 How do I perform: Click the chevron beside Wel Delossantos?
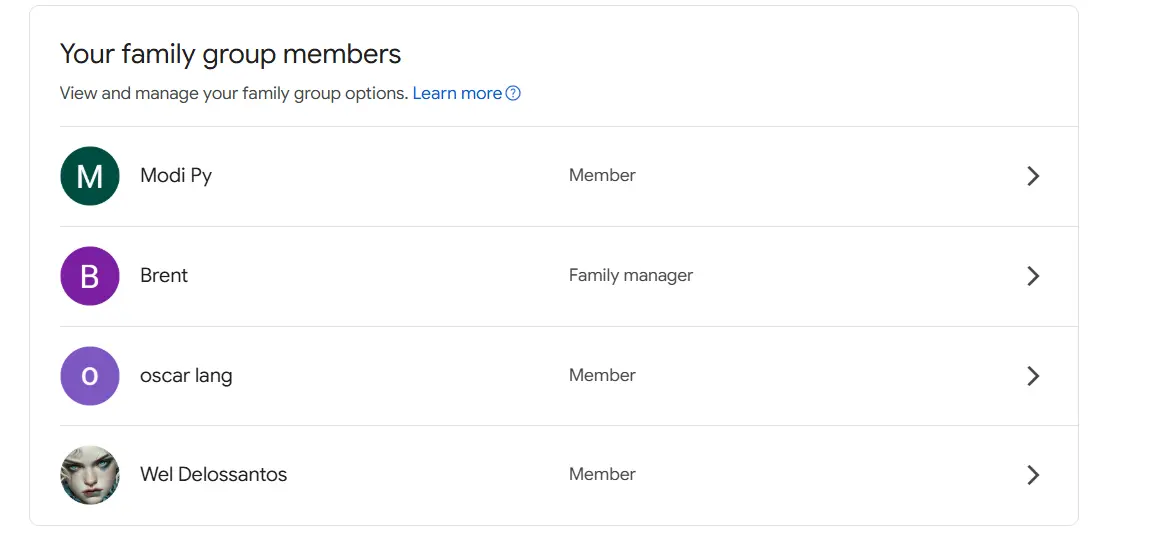(x=1033, y=475)
